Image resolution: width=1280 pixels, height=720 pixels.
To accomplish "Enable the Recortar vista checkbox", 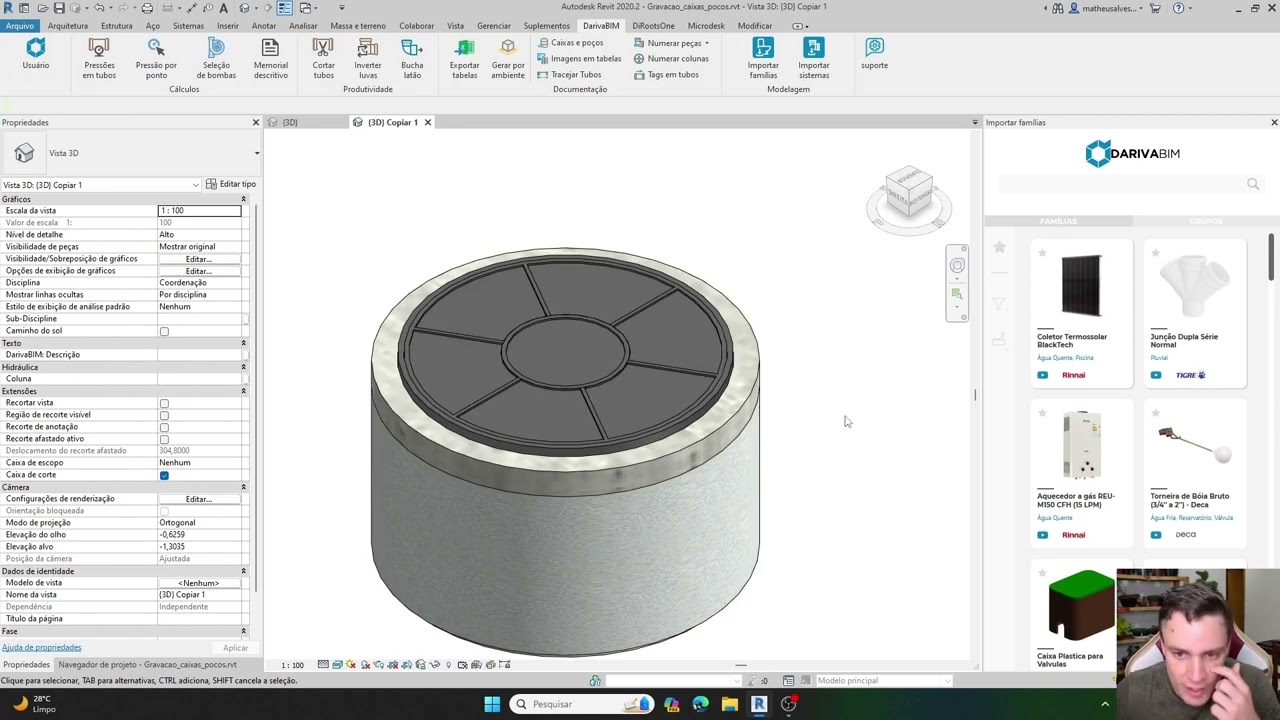I will [164, 403].
